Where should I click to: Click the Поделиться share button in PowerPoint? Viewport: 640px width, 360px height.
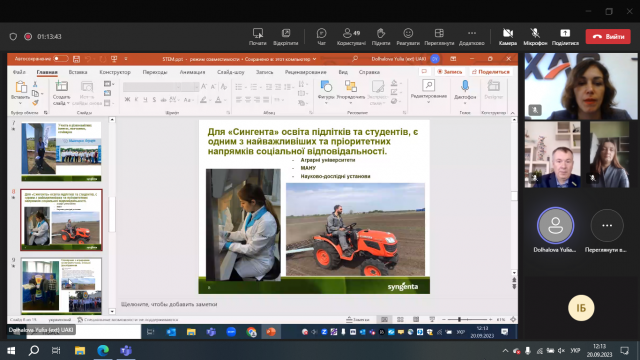coord(491,72)
